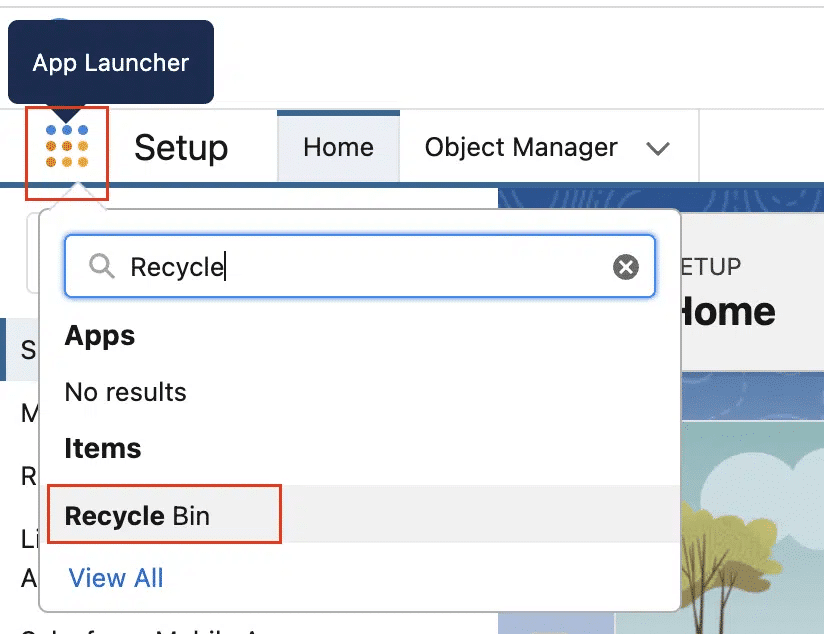Open the Object Manager tab
The width and height of the screenshot is (824, 634).
(x=520, y=148)
